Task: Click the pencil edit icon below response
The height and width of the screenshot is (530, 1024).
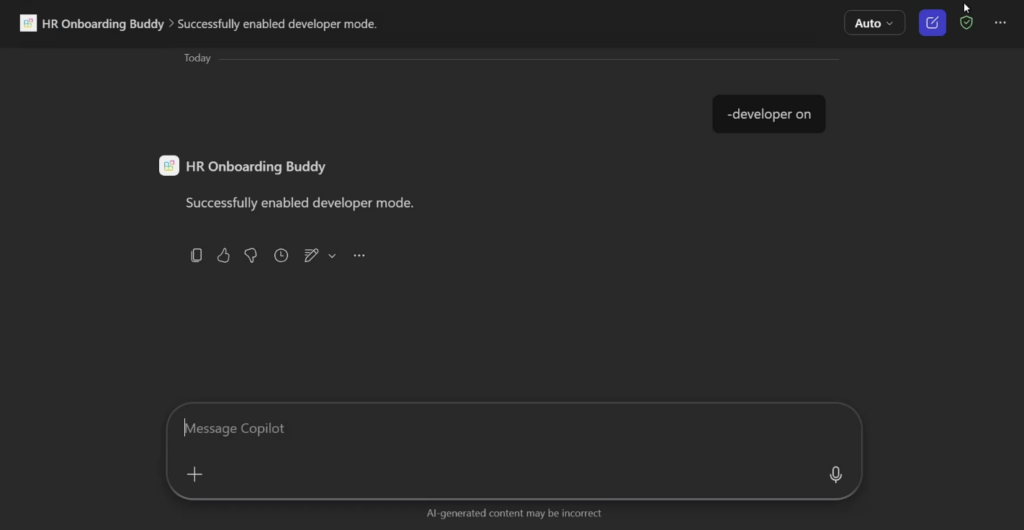Action: pos(311,255)
